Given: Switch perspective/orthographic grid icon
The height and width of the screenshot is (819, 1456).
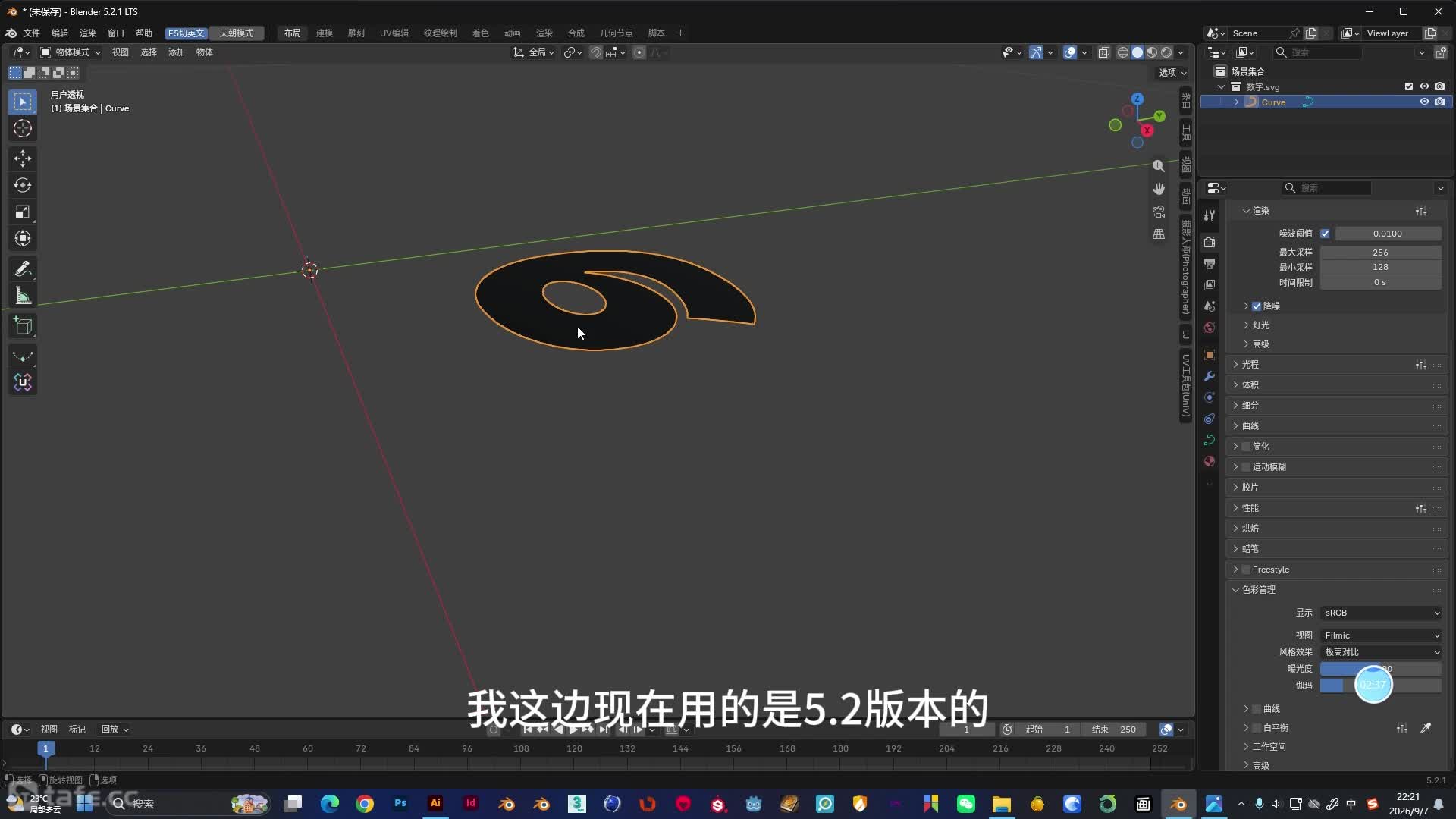Looking at the screenshot, I should pos(1159,234).
